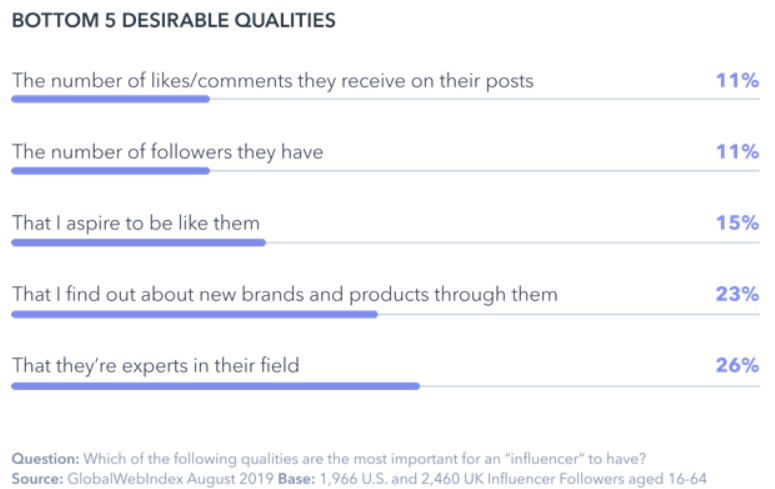Click the bold "Question:" footnote label
The width and height of the screenshot is (775, 489).
point(45,459)
